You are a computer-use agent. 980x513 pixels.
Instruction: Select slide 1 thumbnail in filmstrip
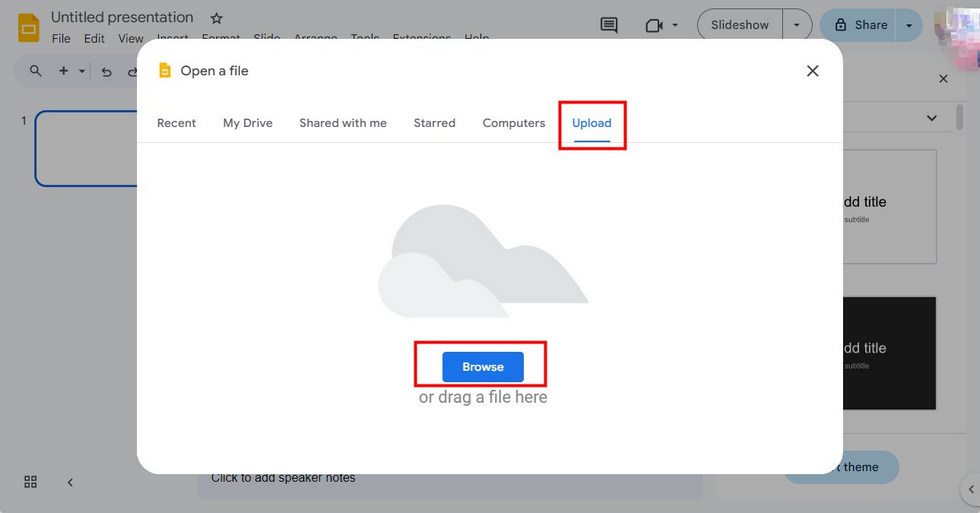86,148
